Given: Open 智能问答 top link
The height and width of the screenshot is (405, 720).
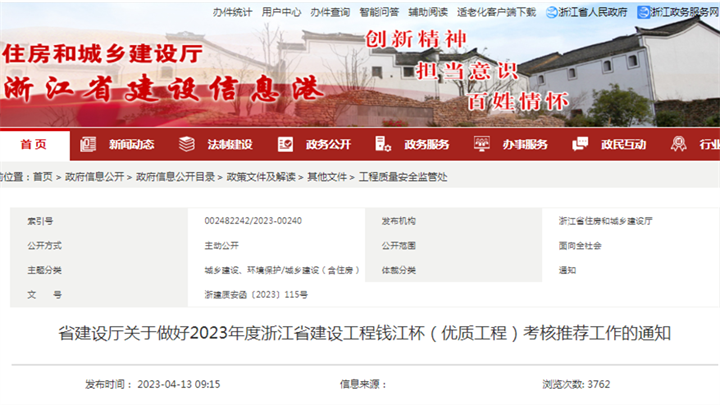Looking at the screenshot, I should click(x=379, y=12).
